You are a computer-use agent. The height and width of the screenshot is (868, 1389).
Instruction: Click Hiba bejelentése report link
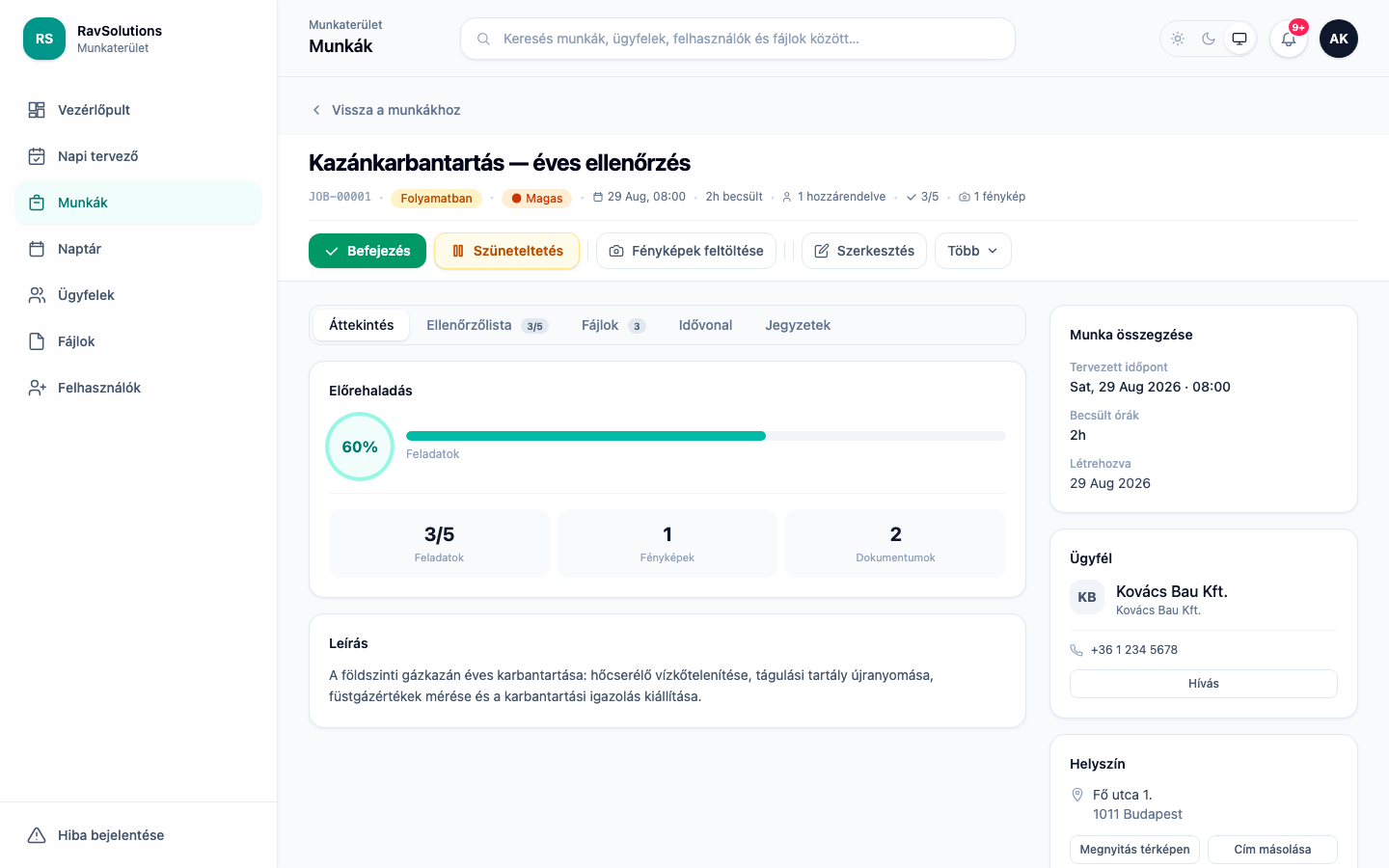[x=139, y=835]
